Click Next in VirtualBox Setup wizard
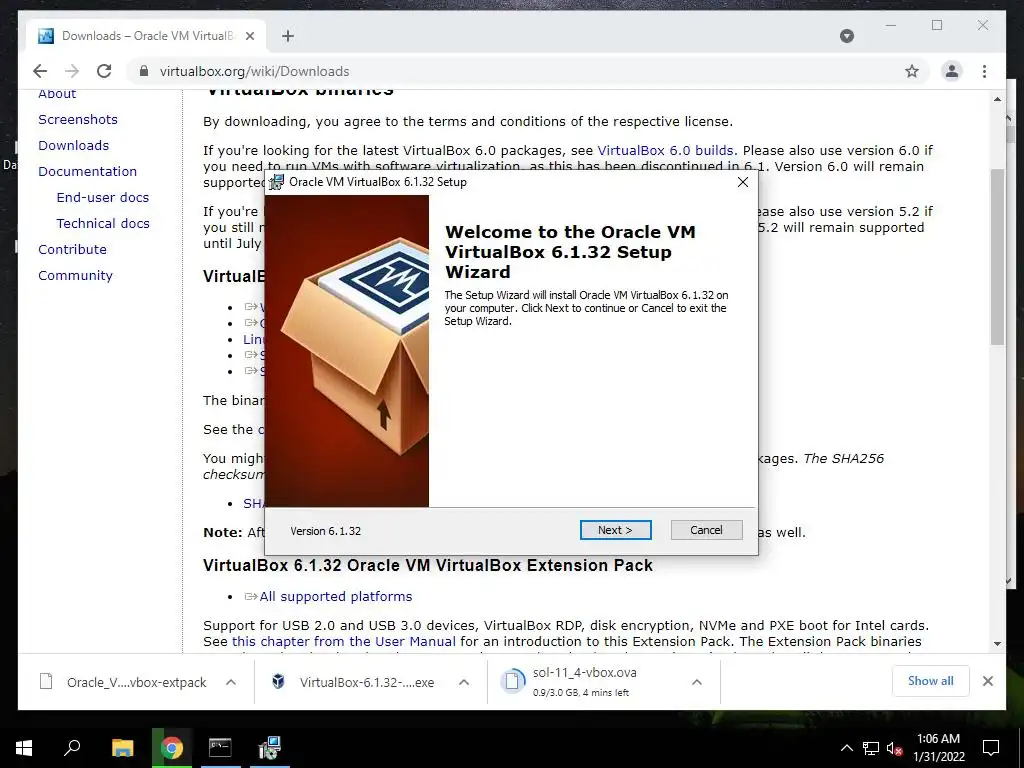The image size is (1024, 768). [x=615, y=530]
